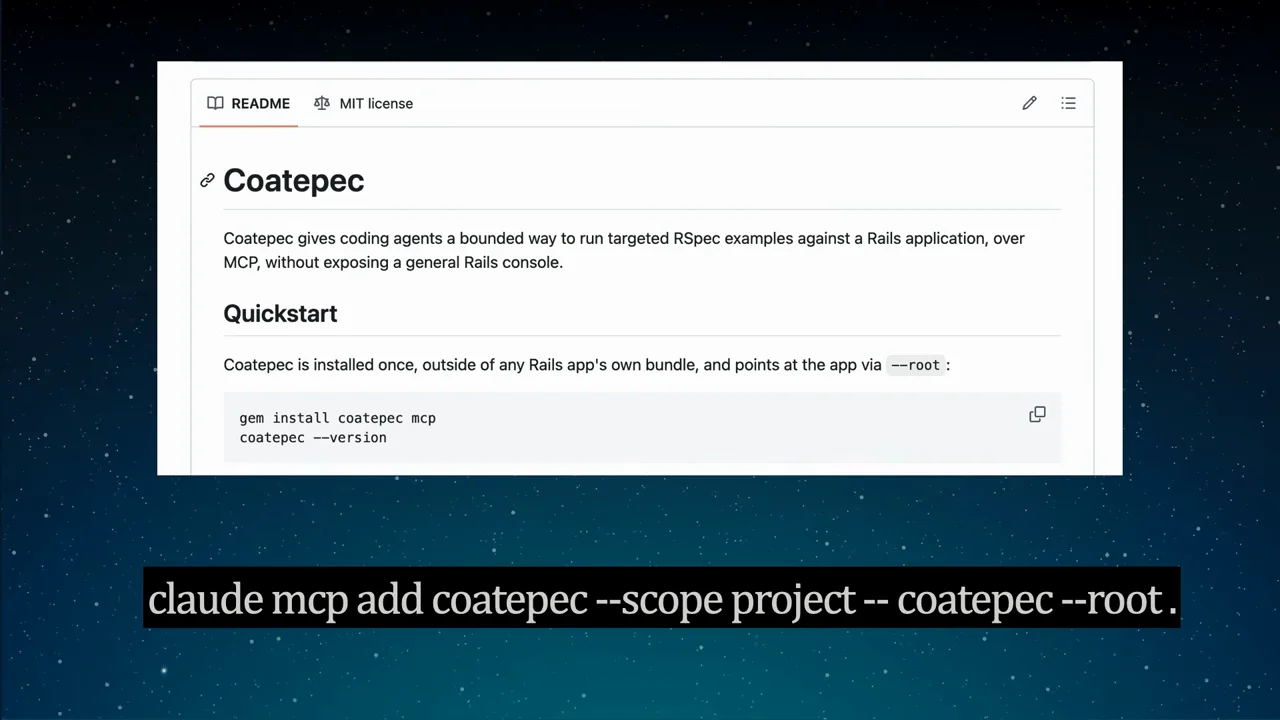This screenshot has width=1280, height=720.
Task: Click the inline --root code text
Action: click(x=915, y=365)
